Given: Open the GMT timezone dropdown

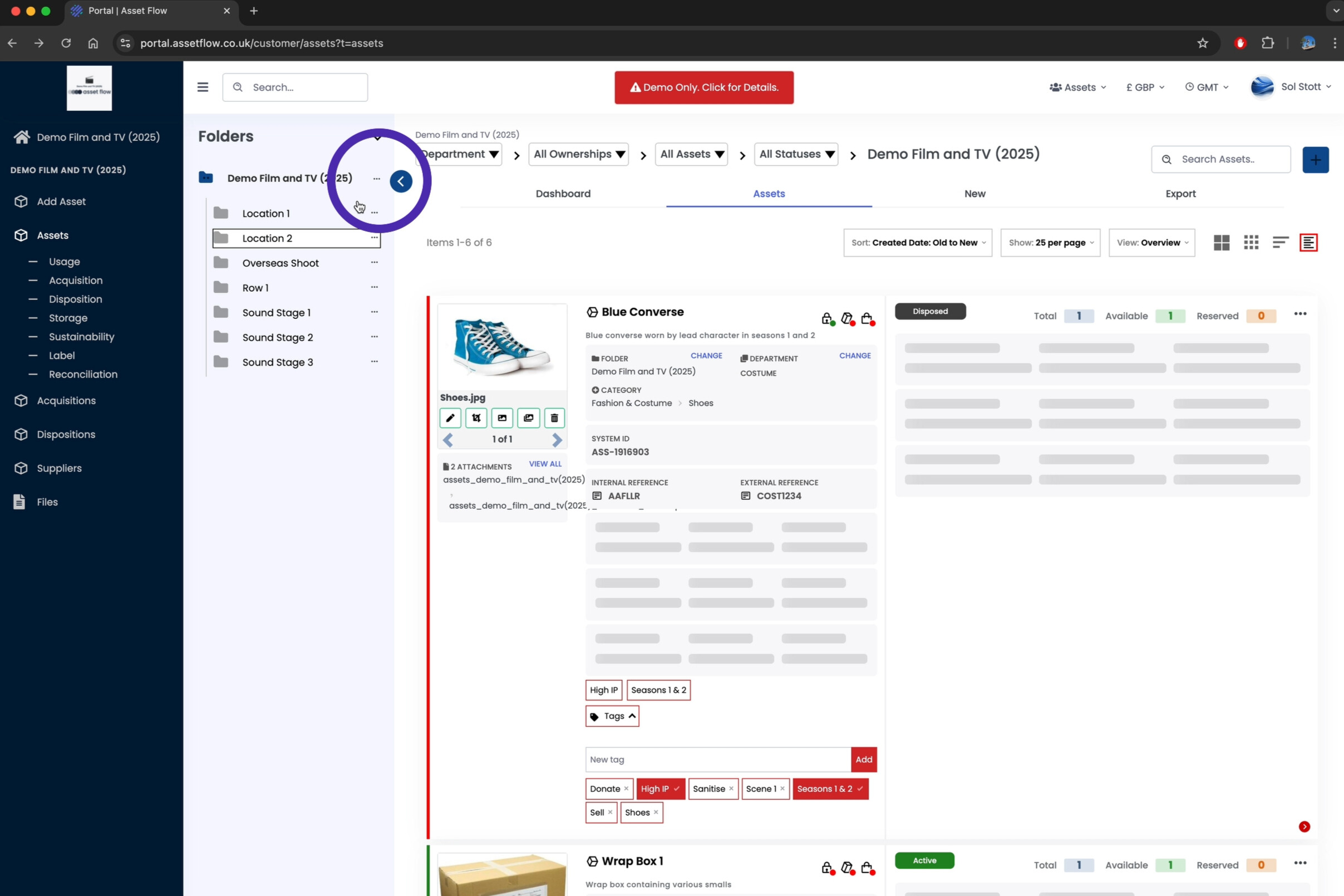Looking at the screenshot, I should point(1207,87).
